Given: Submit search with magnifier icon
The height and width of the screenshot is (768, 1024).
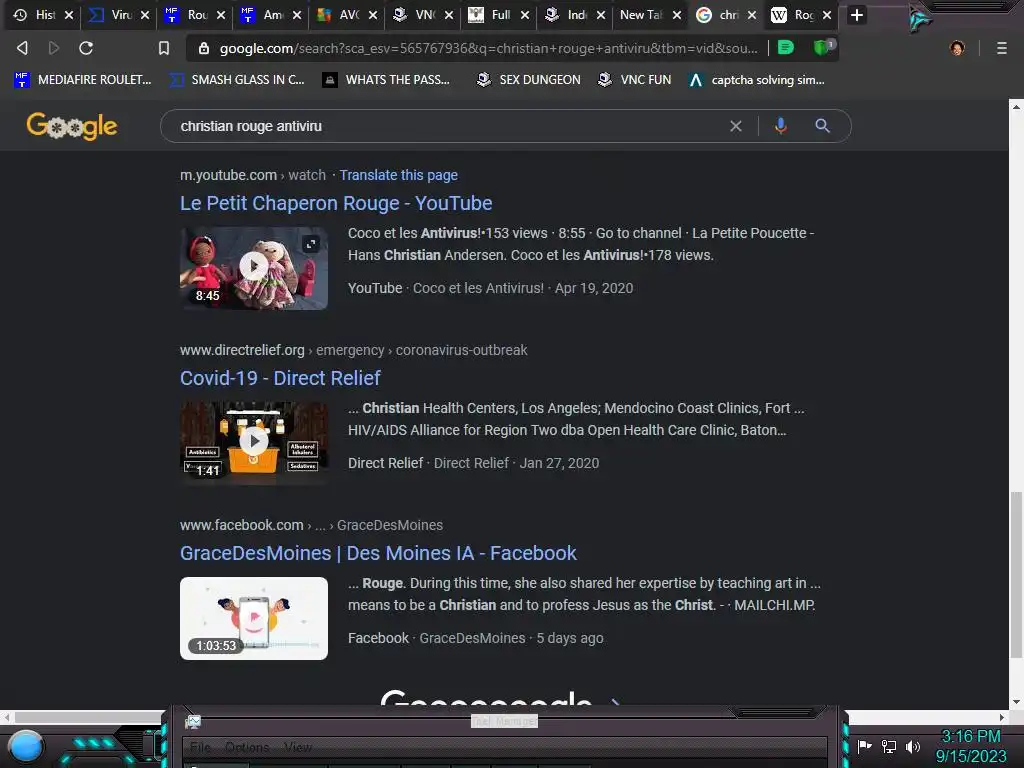Looking at the screenshot, I should 822,126.
